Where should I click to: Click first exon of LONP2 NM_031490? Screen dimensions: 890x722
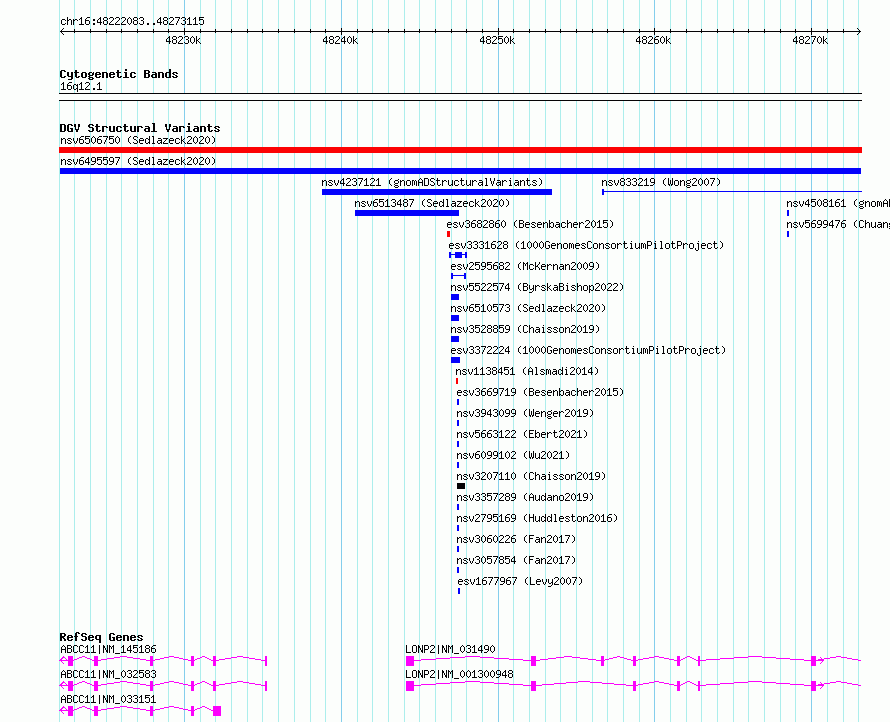pyautogui.click(x=410, y=661)
